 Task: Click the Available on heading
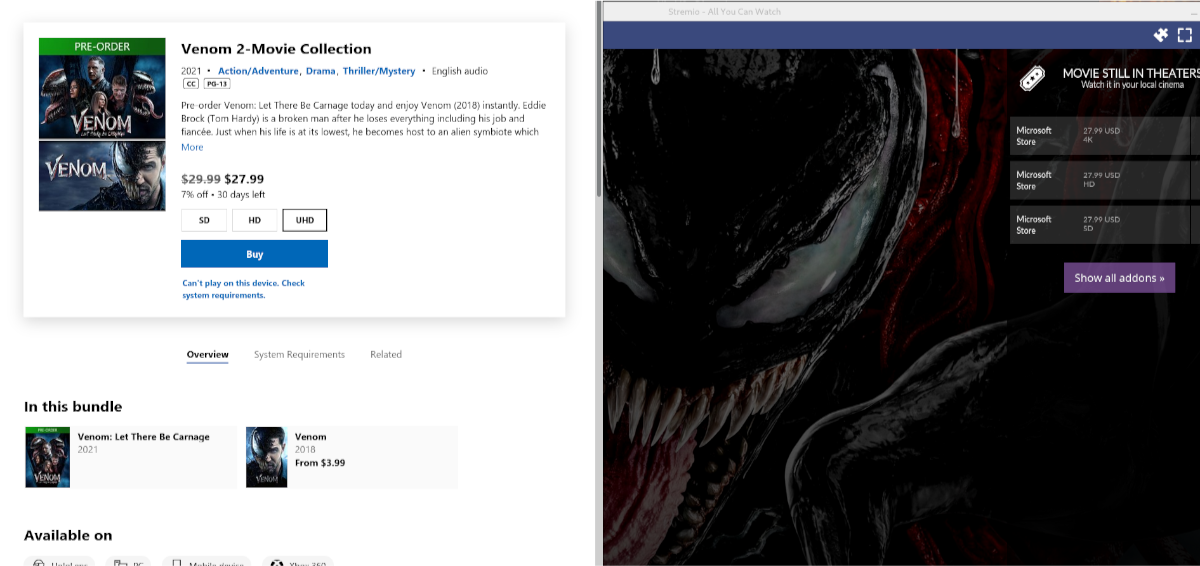(x=68, y=536)
